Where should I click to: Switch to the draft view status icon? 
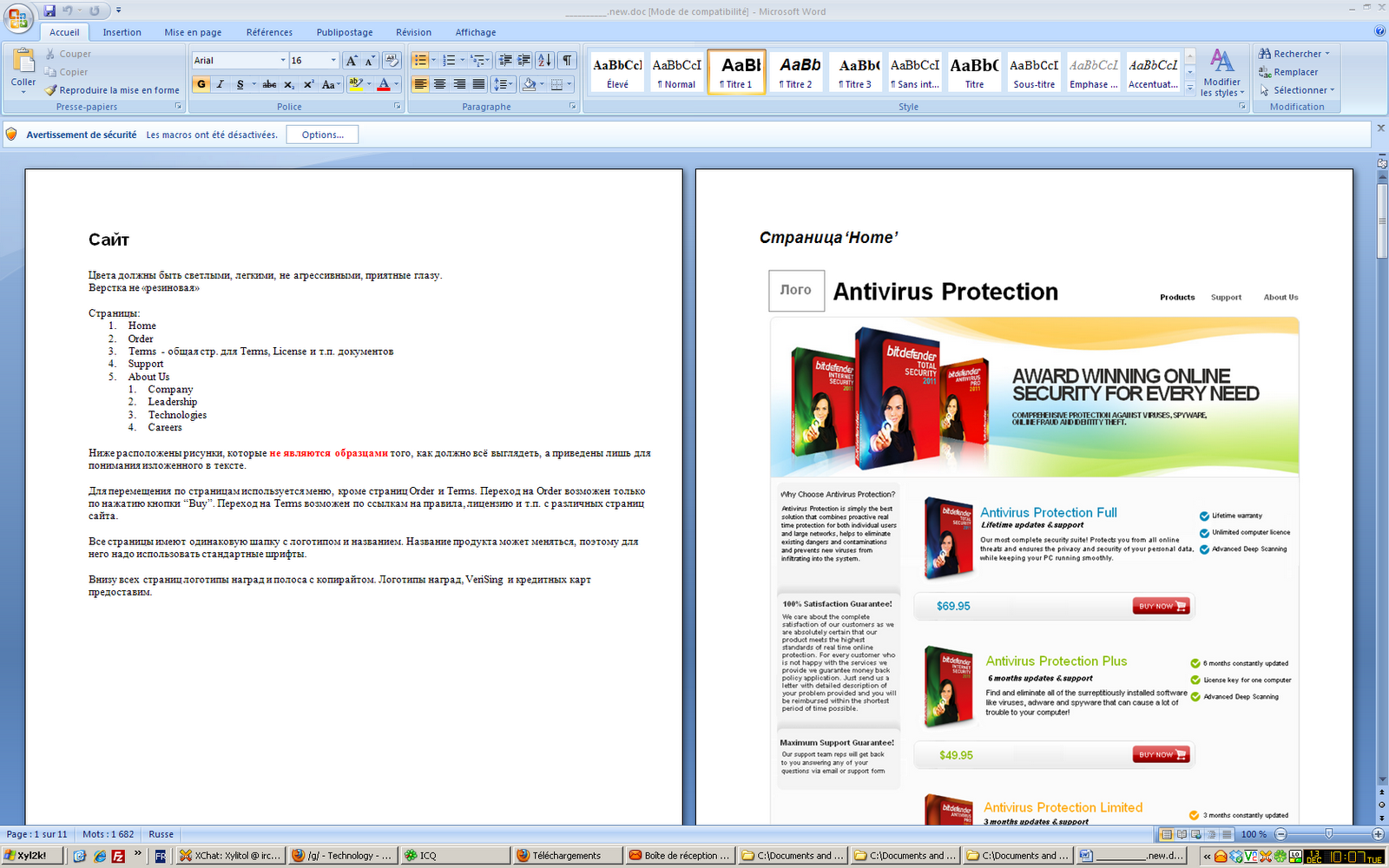[x=1227, y=834]
